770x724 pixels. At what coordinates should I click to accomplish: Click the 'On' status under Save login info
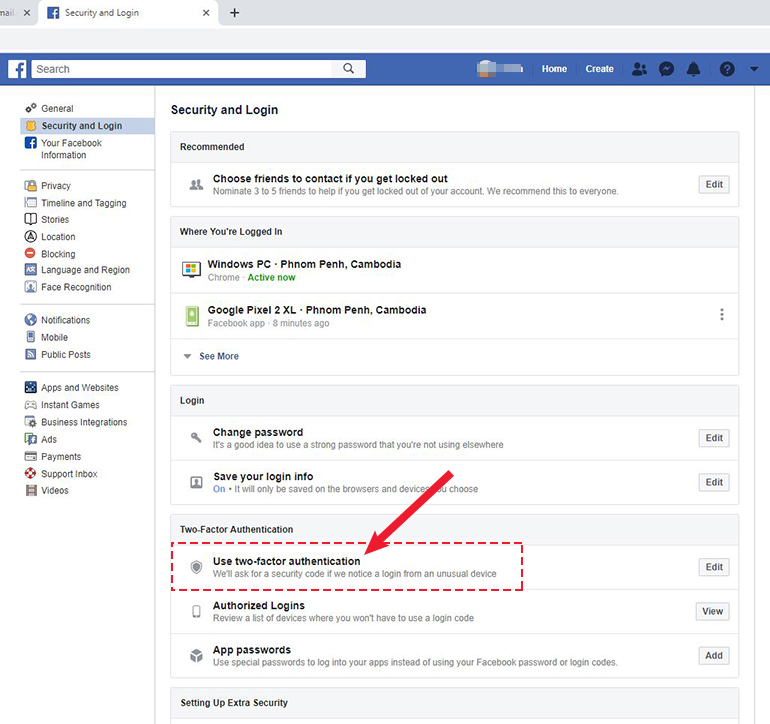tap(219, 489)
